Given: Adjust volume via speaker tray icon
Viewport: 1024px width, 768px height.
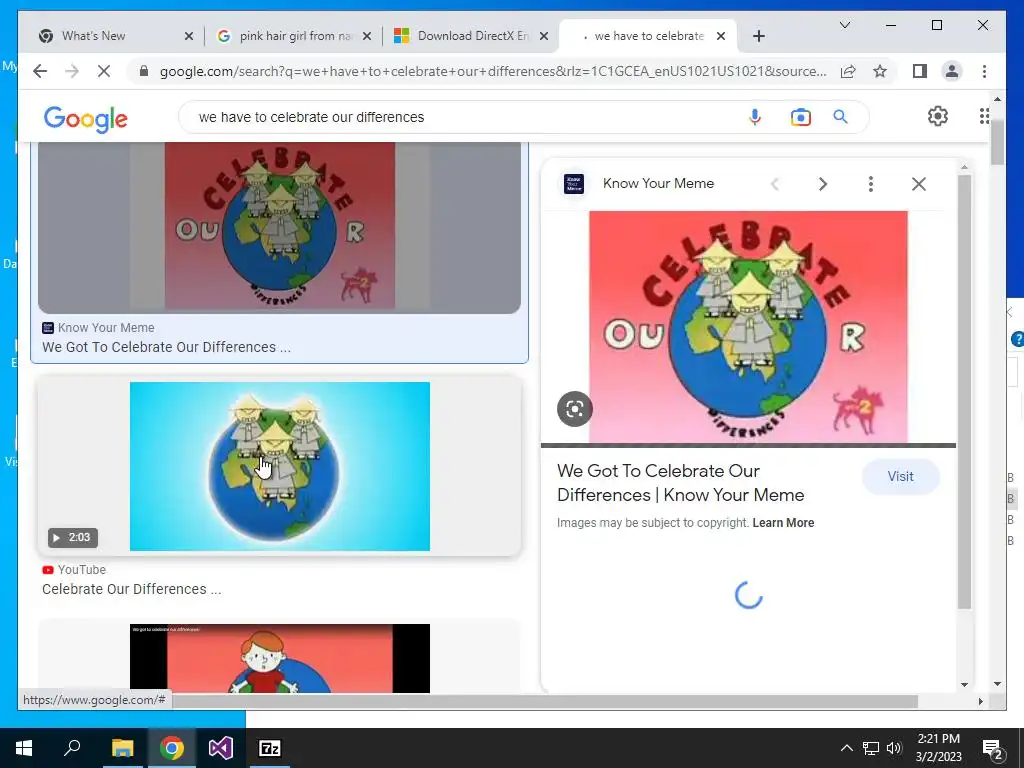Looking at the screenshot, I should pos(894,748).
